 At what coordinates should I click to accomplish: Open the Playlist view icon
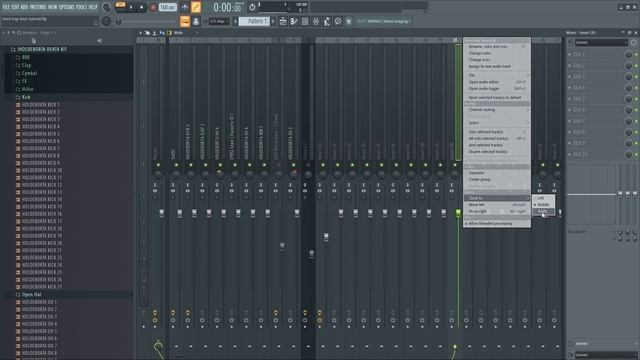[x=283, y=21]
